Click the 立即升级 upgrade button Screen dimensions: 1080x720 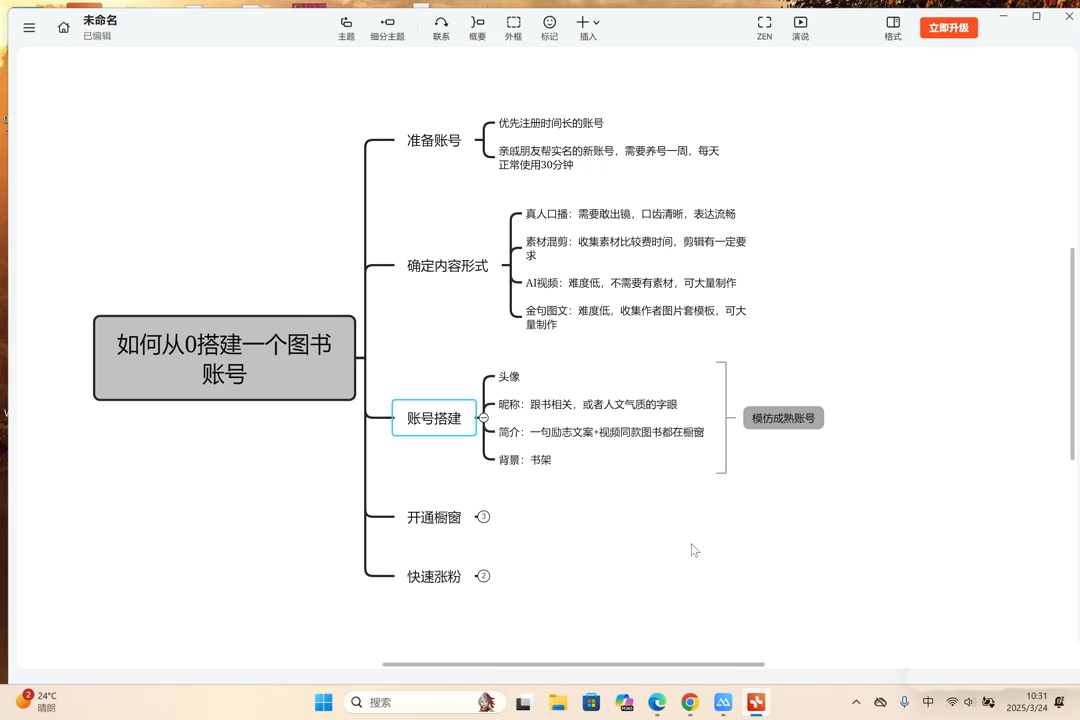click(948, 28)
